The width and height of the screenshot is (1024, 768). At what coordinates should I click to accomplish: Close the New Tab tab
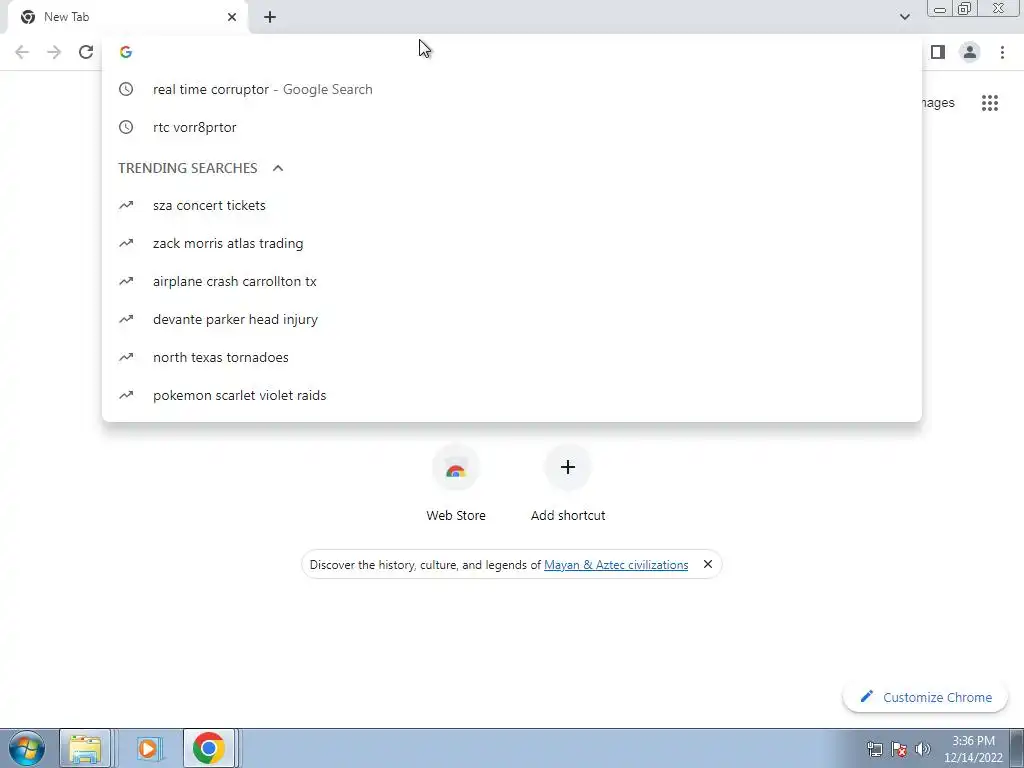[232, 17]
